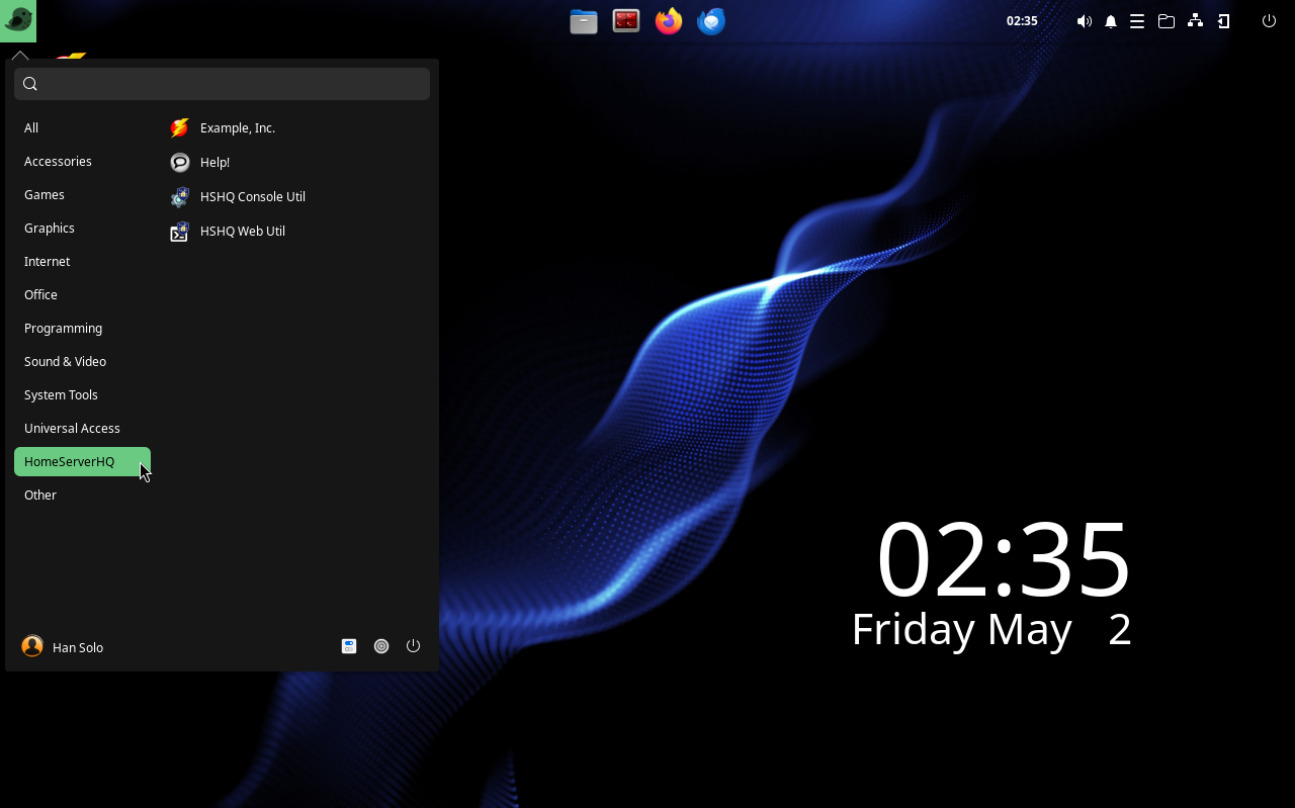Image resolution: width=1295 pixels, height=808 pixels.
Task: Click the power icon in the menu footer
Action: (x=413, y=647)
